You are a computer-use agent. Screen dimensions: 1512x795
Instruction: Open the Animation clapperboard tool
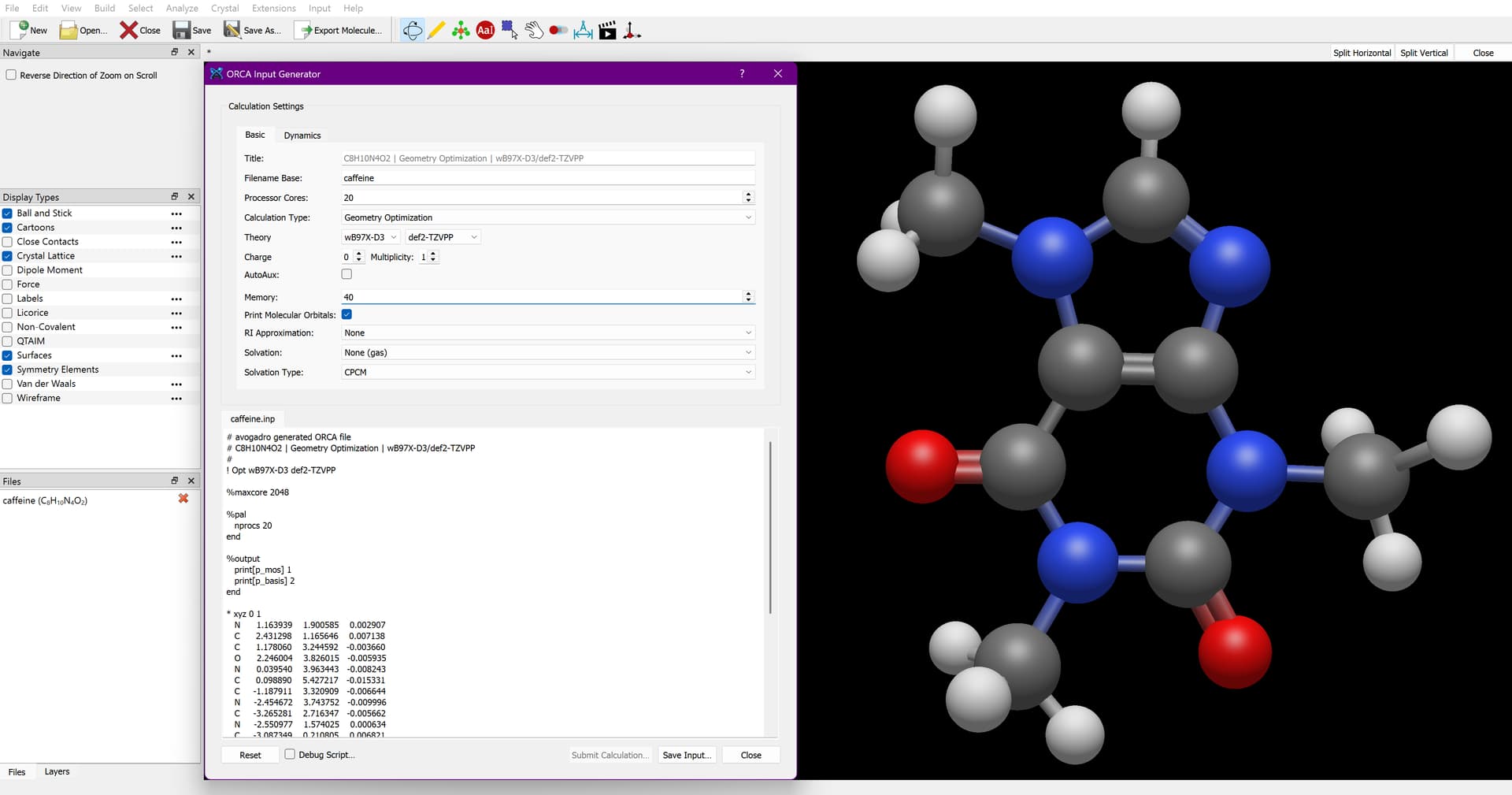(x=607, y=31)
